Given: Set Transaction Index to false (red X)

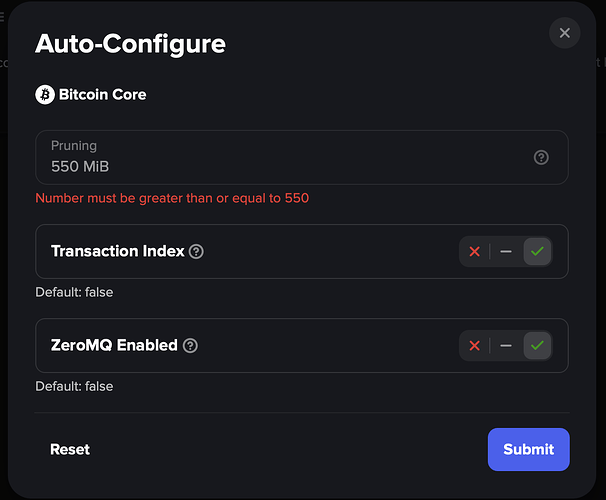Looking at the screenshot, I should click(475, 252).
